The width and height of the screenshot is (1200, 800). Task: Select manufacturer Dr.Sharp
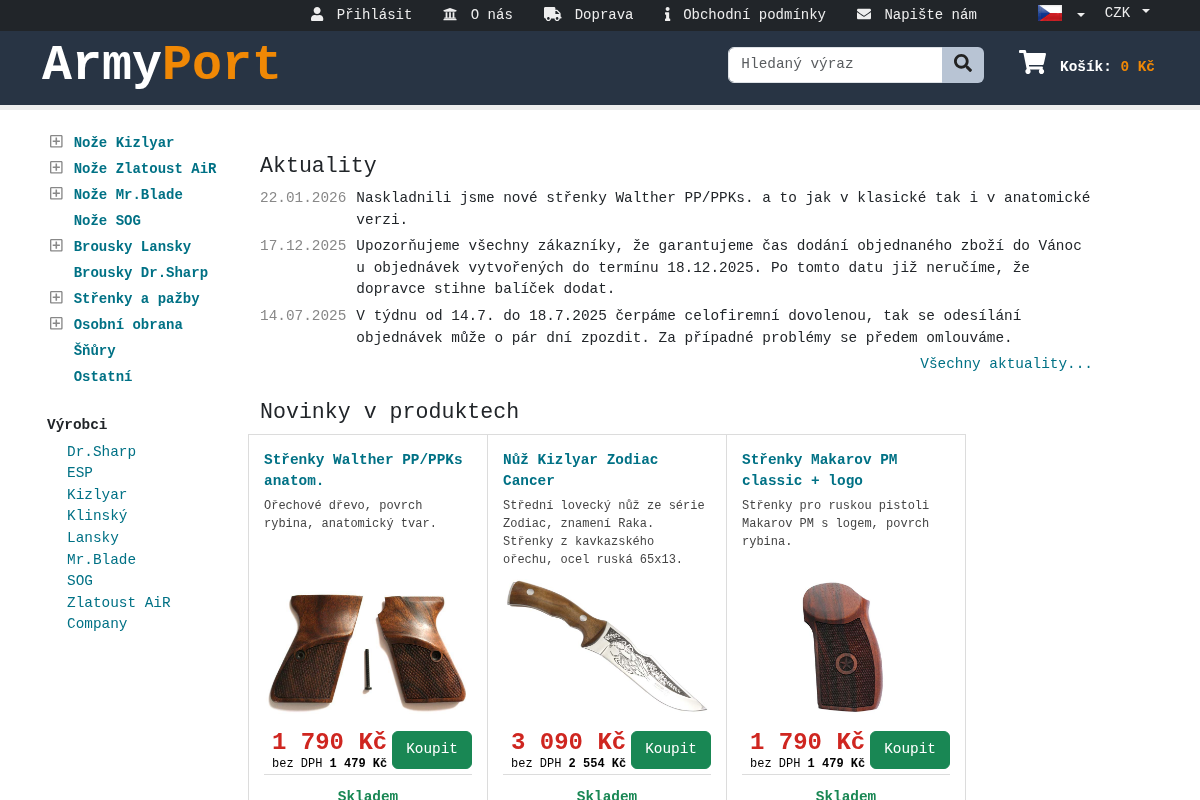(x=101, y=452)
